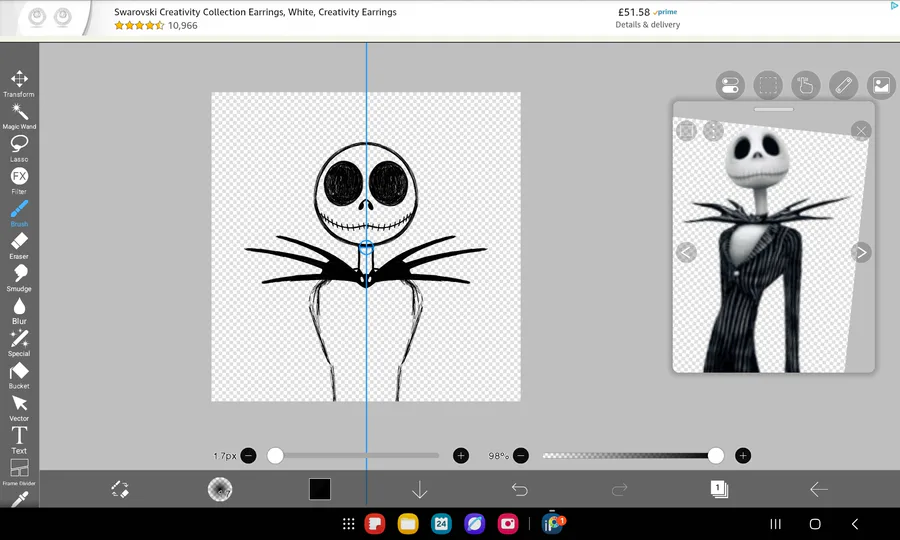Screen dimensions: 900x540
Task: Open the Android app drawer grid
Action: click(348, 523)
